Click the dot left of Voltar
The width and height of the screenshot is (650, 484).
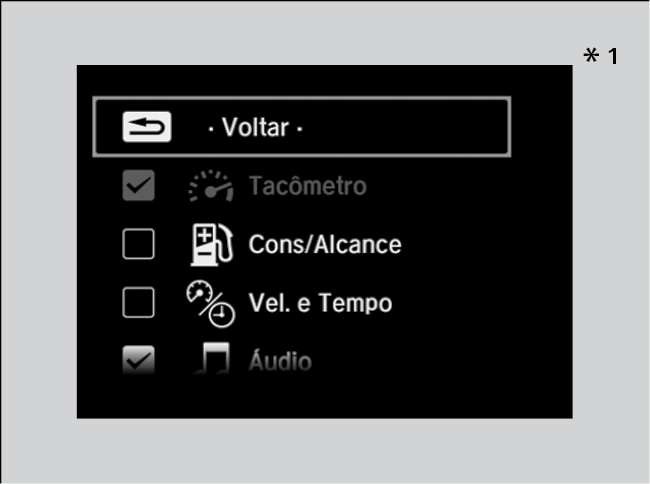click(211, 130)
